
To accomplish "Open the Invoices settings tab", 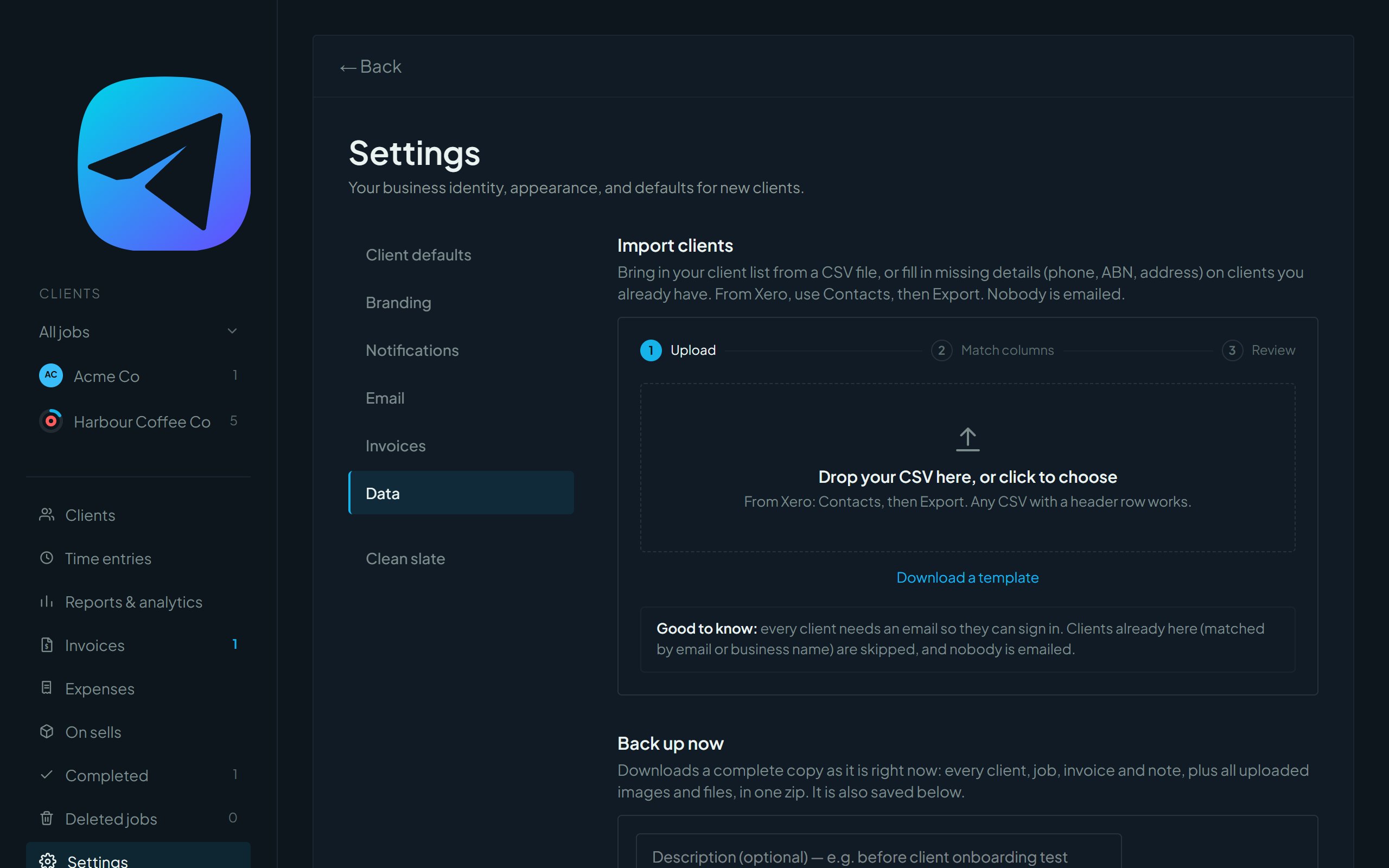I will click(461, 445).
